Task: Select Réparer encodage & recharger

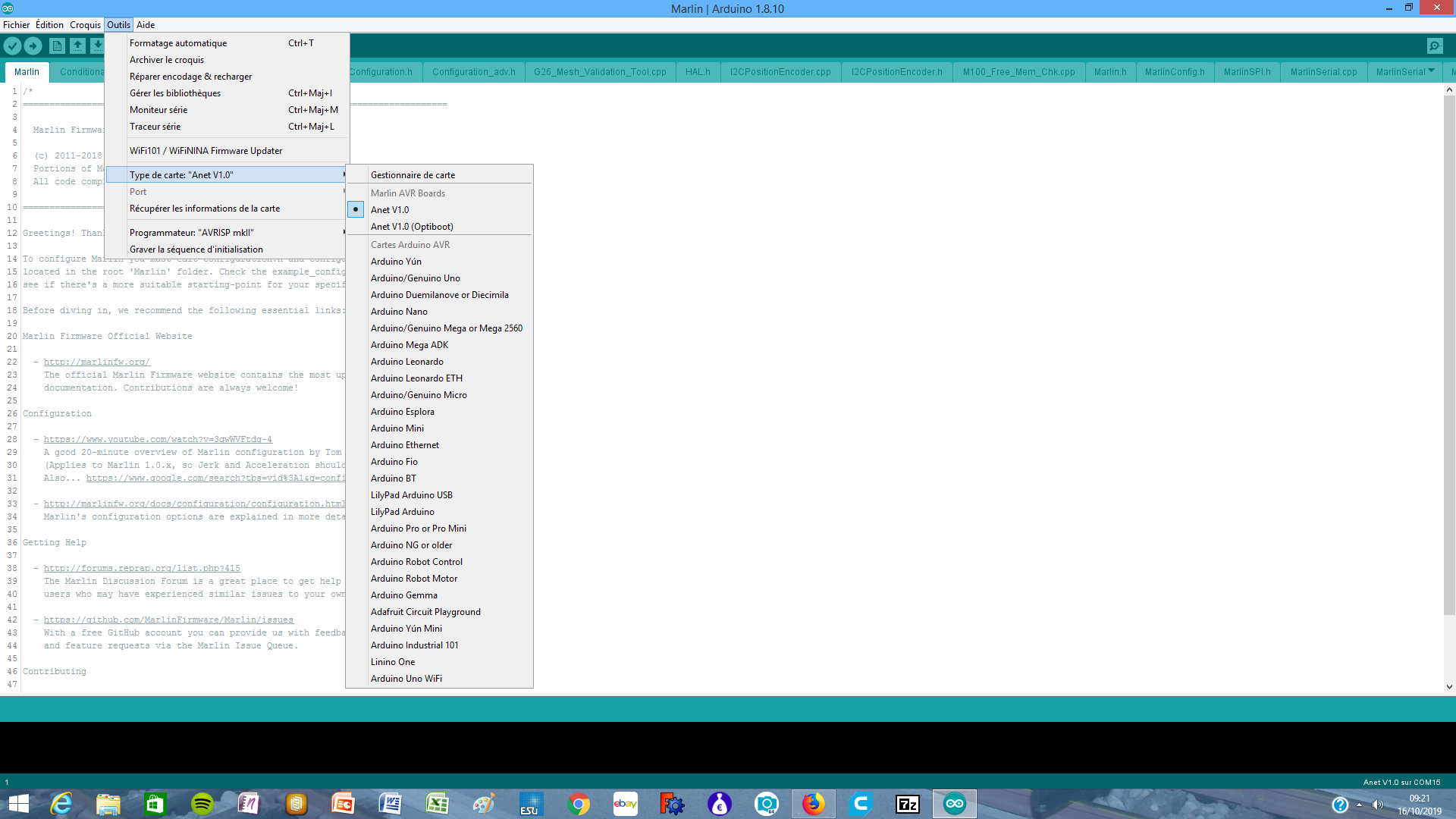Action: tap(227, 77)
